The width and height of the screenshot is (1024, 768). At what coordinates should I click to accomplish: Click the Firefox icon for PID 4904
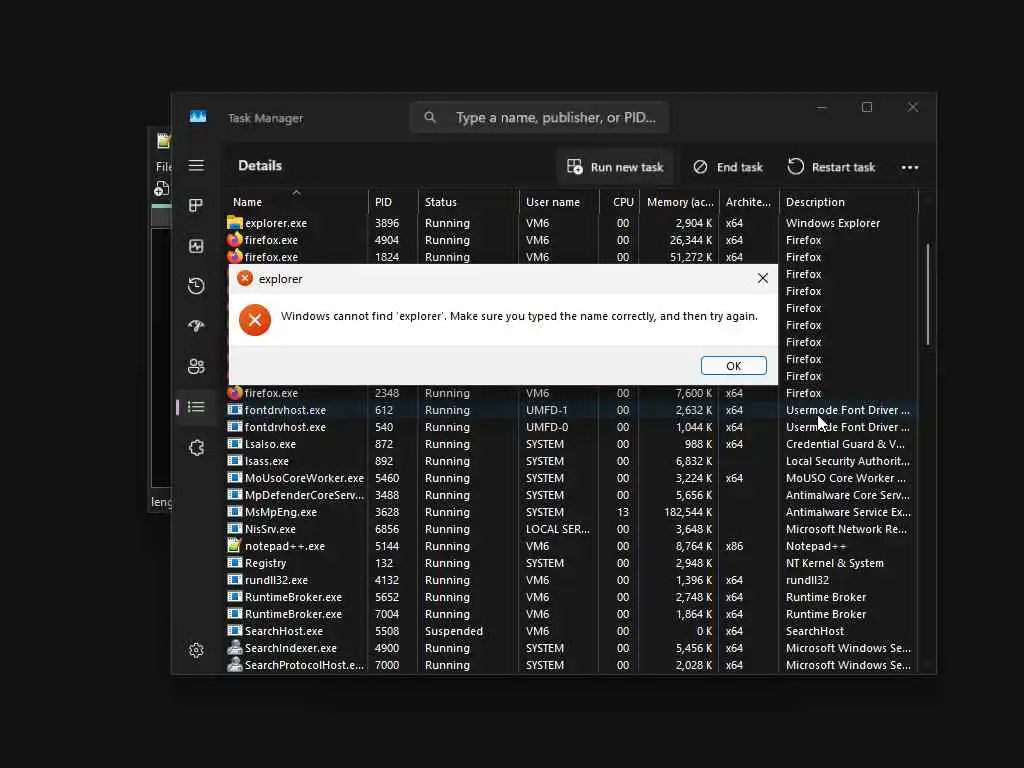click(234, 240)
